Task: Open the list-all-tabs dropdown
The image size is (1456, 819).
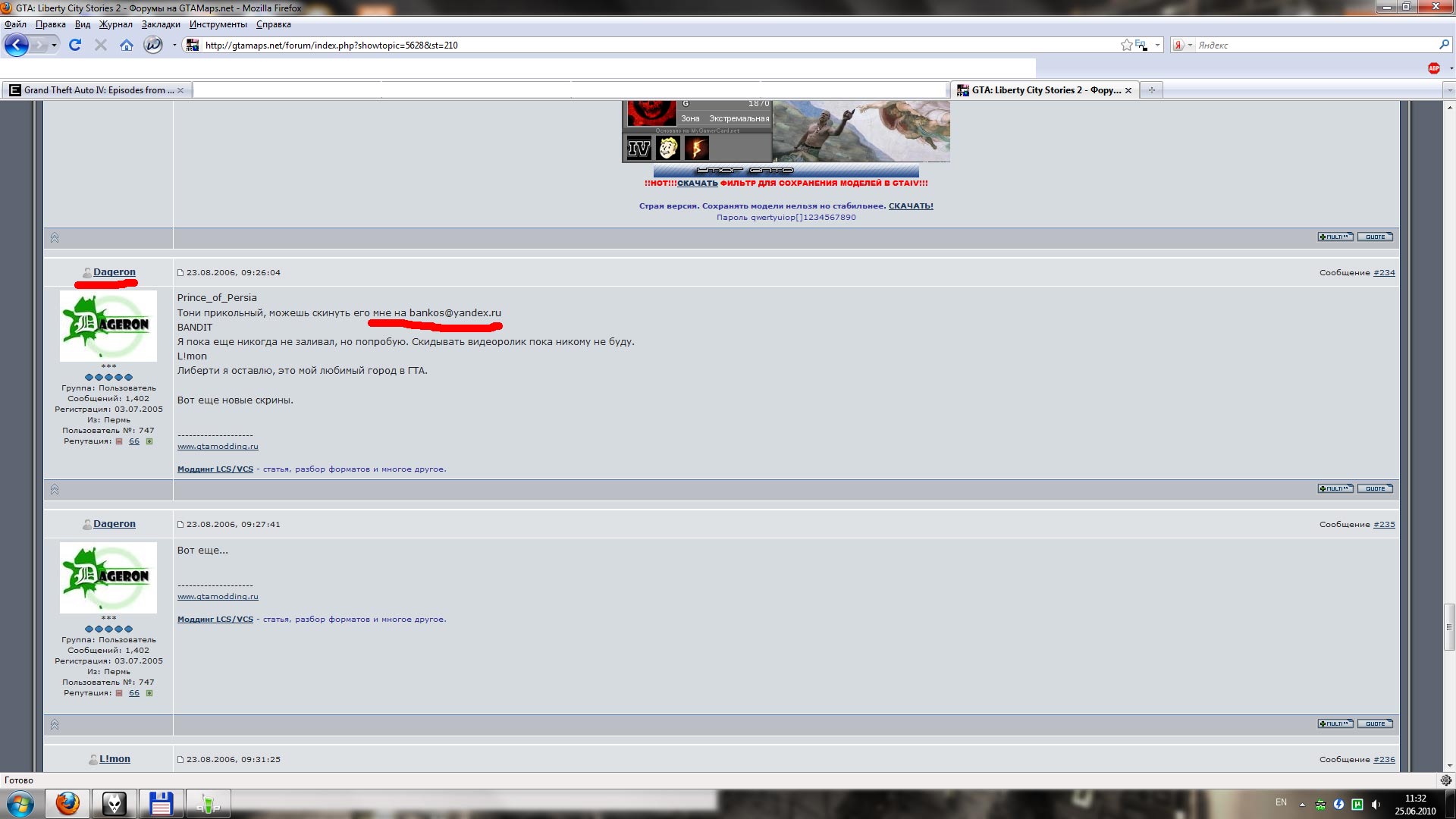Action: [1449, 90]
